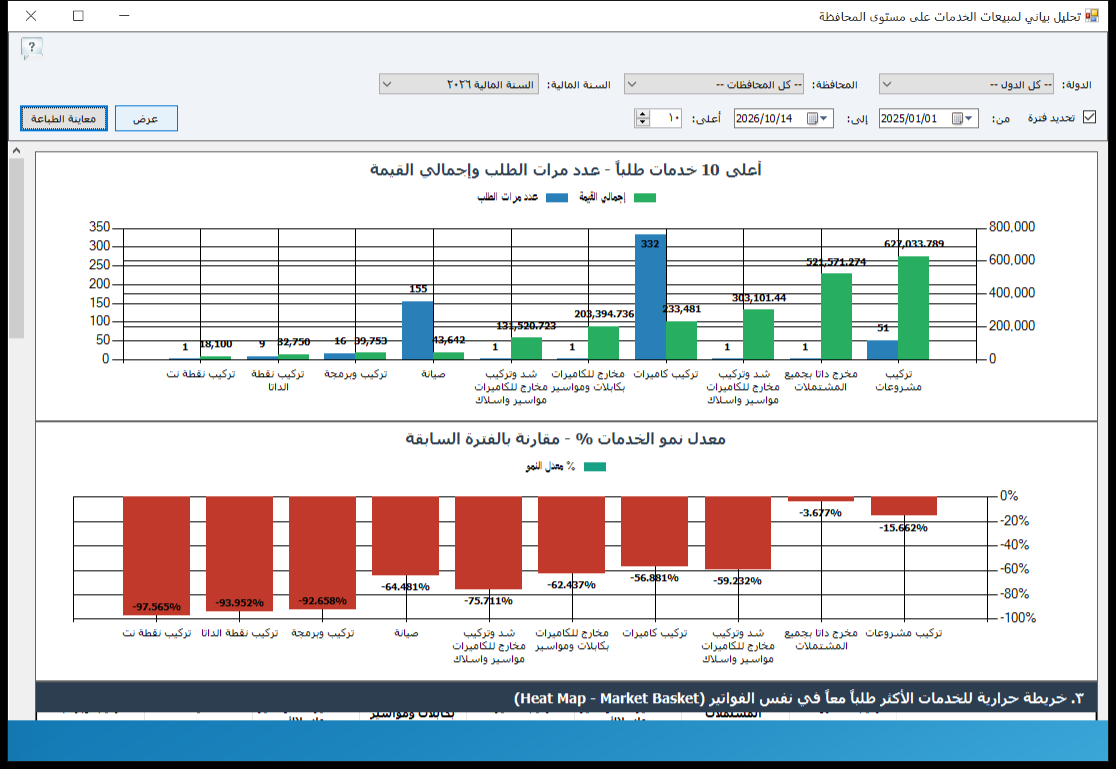Click the blue bar labeled 155
This screenshot has width=1116, height=769.
pos(418,330)
